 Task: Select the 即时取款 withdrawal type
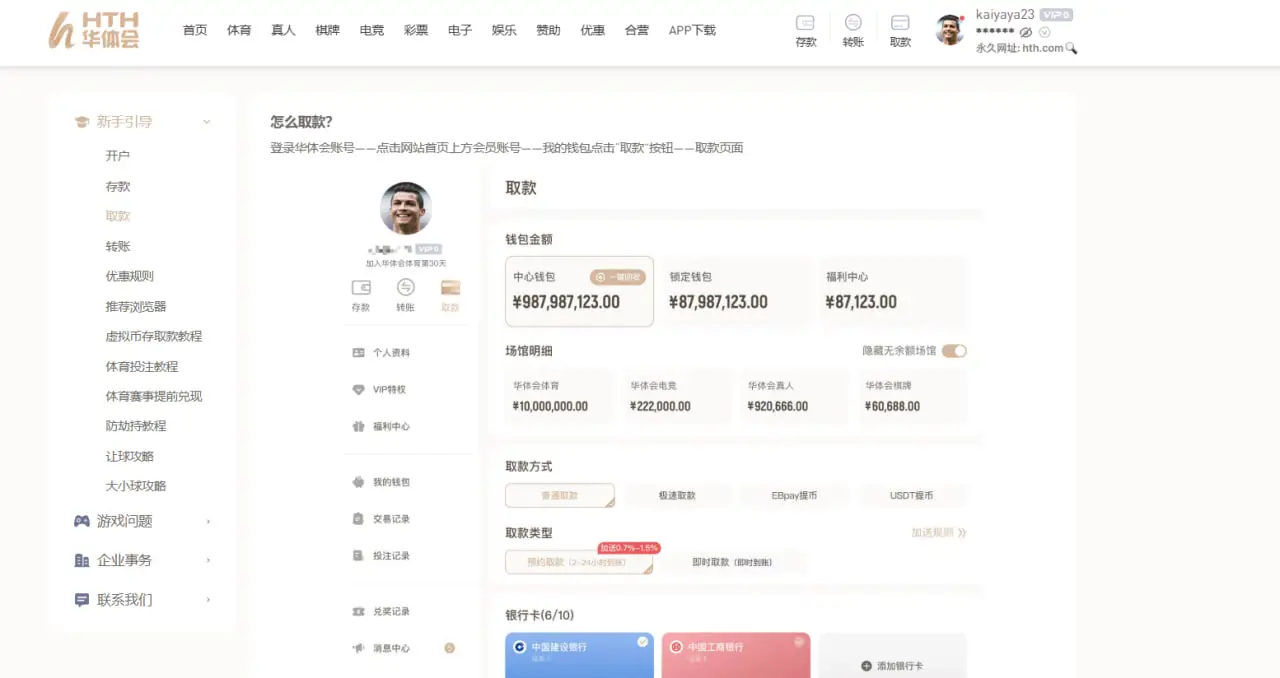732,563
